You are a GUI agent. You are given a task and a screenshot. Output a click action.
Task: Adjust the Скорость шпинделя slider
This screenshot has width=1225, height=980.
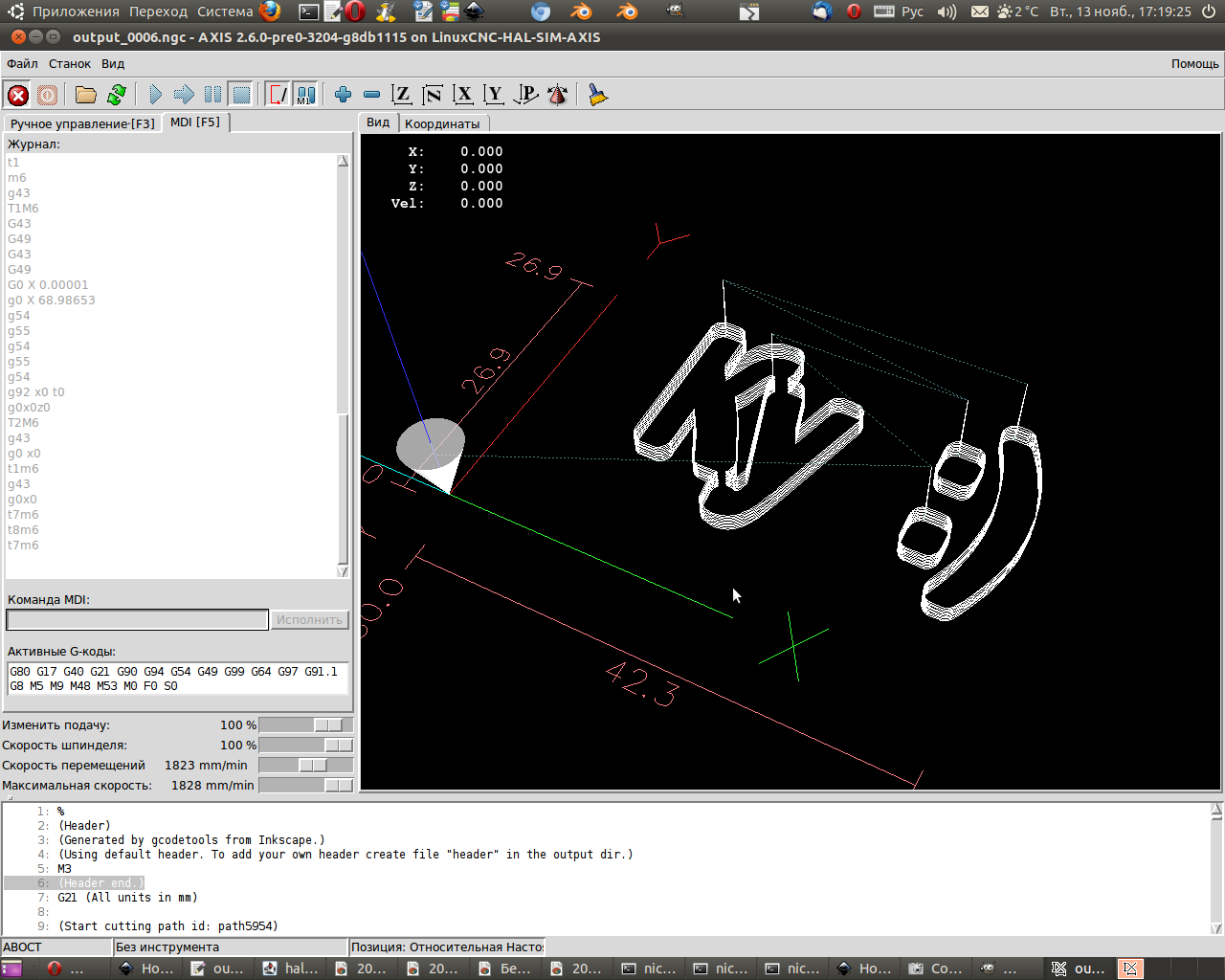point(338,746)
